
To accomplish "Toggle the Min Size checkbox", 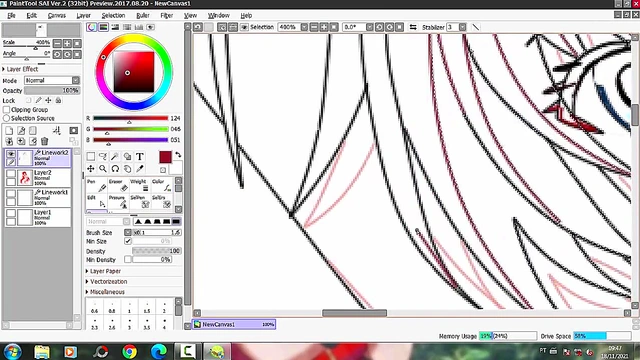I will click(x=128, y=241).
